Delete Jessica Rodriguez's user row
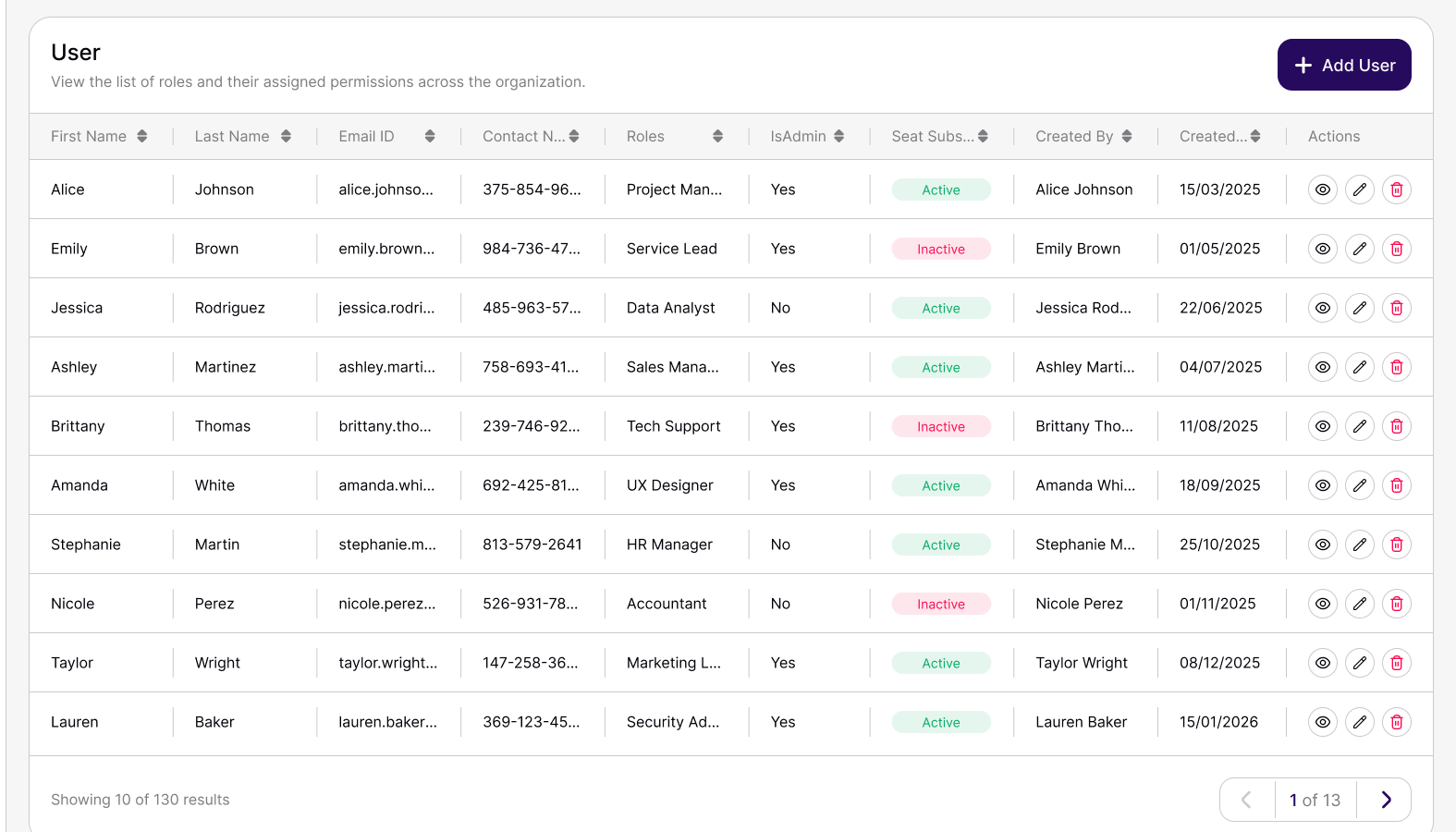The width and height of the screenshot is (1456, 832). tap(1397, 308)
